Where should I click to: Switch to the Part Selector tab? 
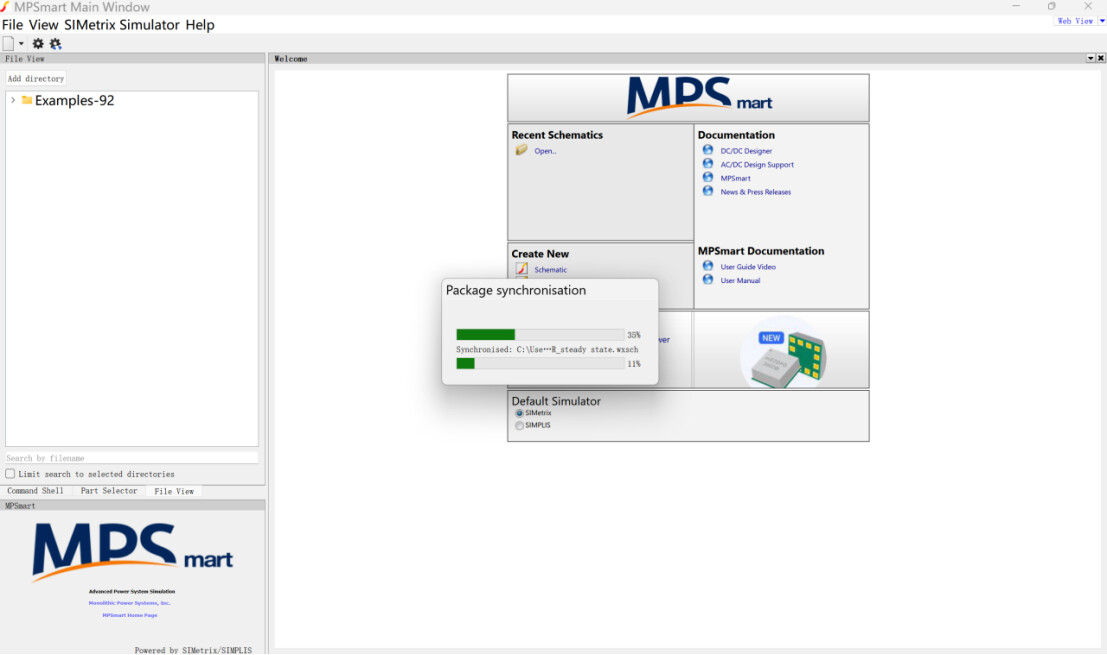coord(109,491)
